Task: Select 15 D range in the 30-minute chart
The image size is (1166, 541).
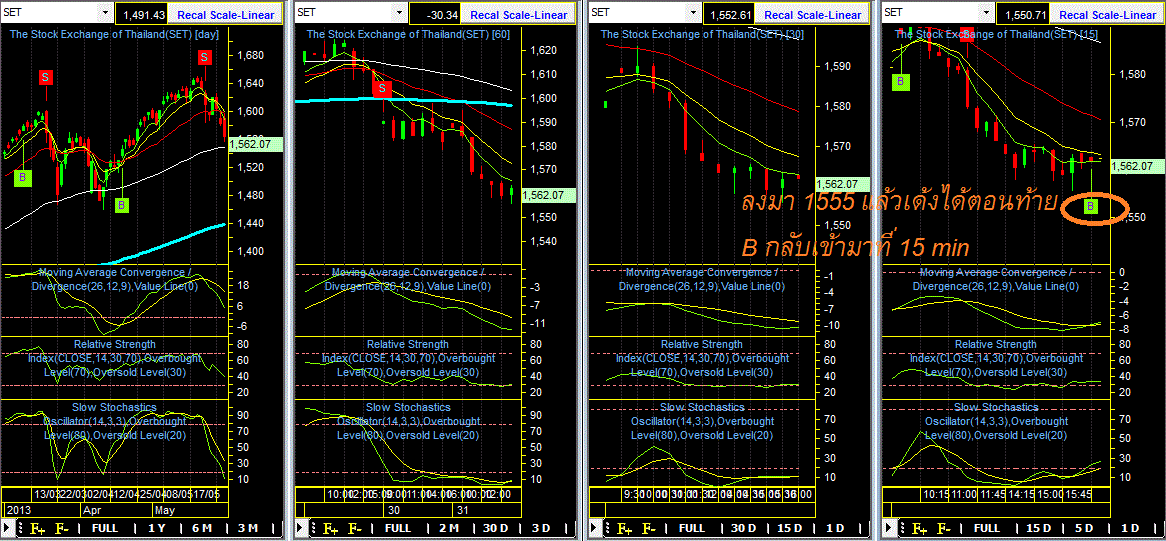Action: point(788,528)
